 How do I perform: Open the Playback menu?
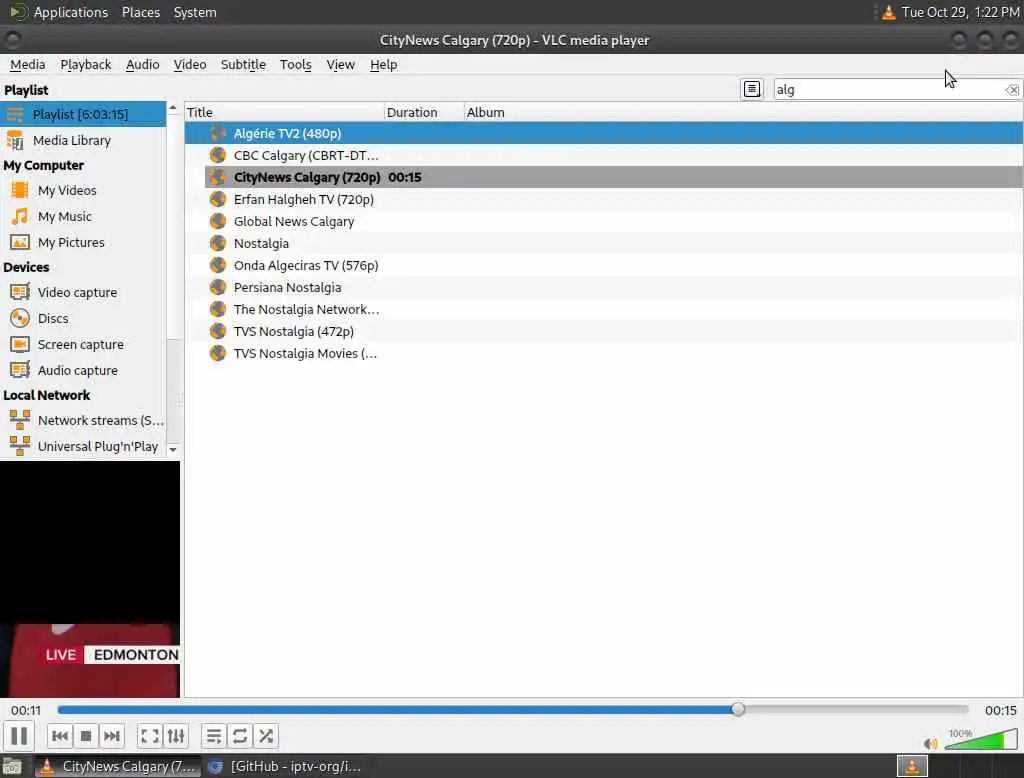pos(86,65)
